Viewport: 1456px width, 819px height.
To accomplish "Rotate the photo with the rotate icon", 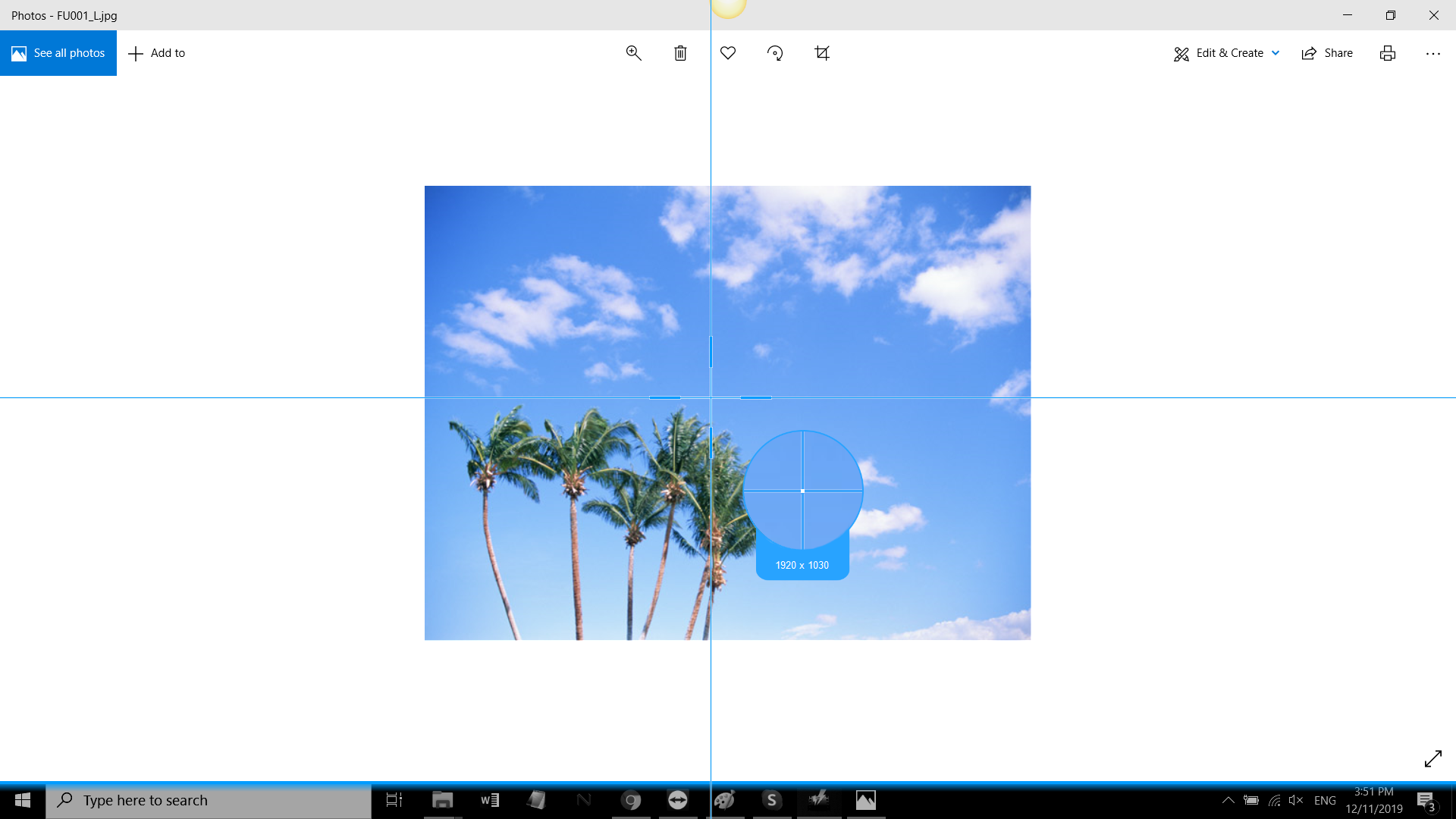I will coord(775,53).
